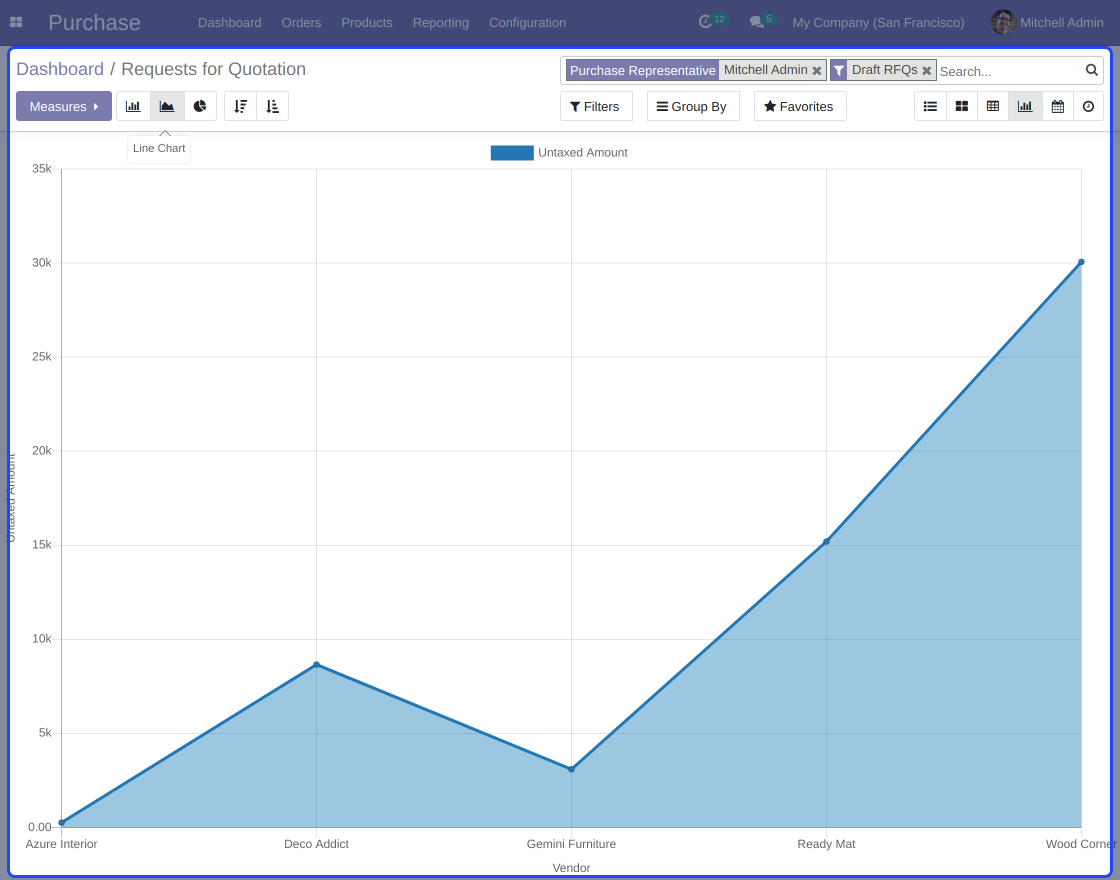Focus the Search input field
Image resolution: width=1120 pixels, height=880 pixels.
pos(1009,71)
